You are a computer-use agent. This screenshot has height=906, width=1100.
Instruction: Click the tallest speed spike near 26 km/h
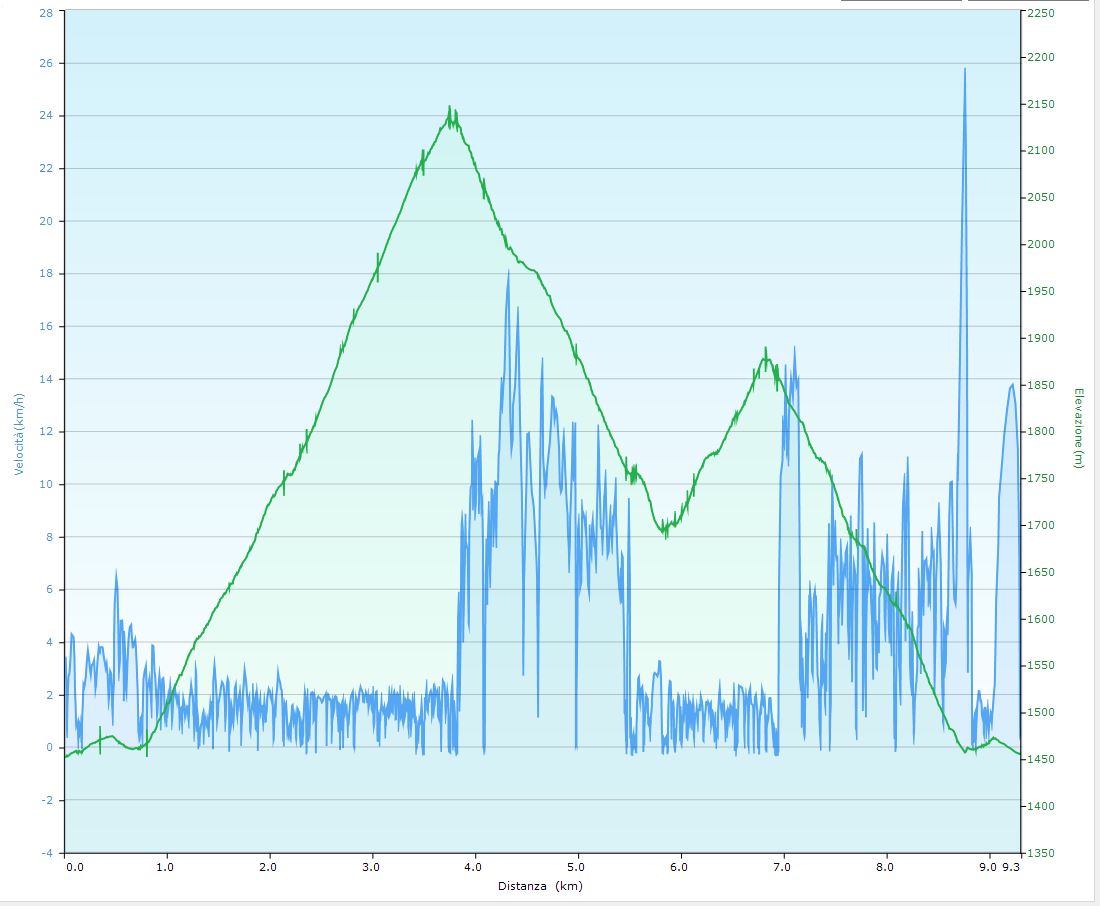pyautogui.click(x=964, y=70)
